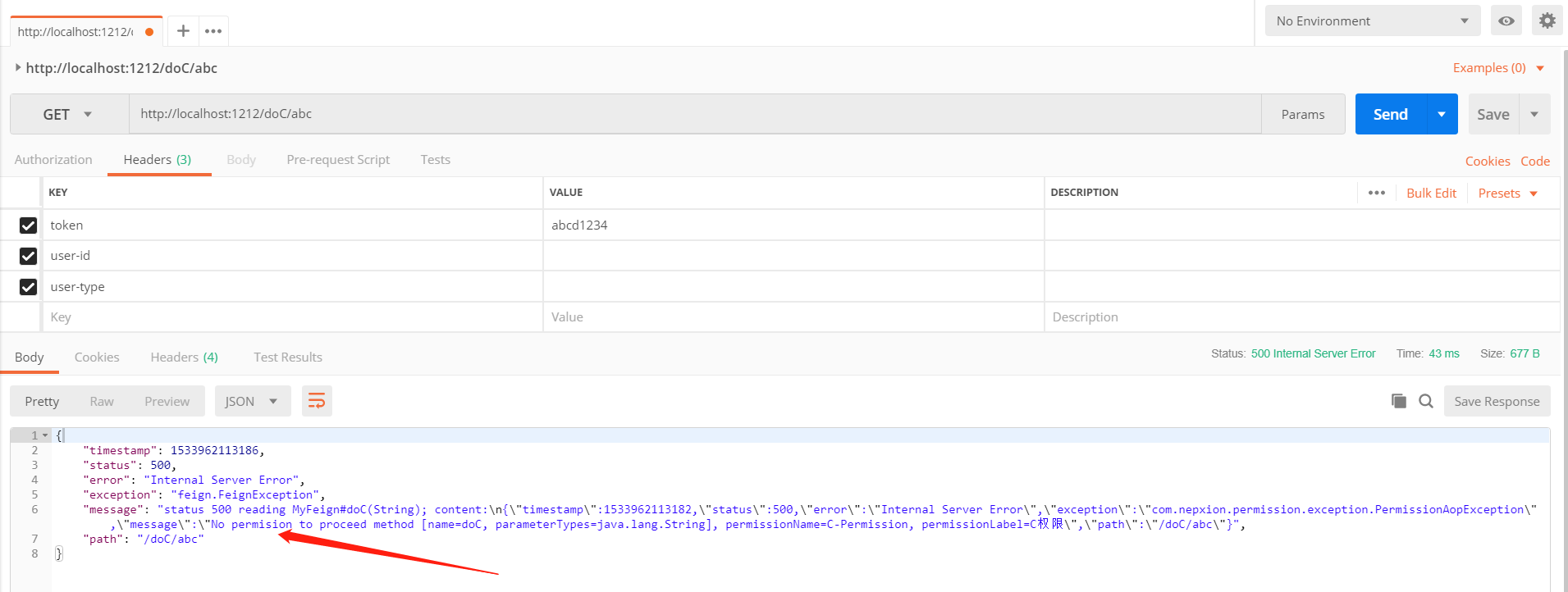This screenshot has height=592, width=1568.
Task: Open header column options three-dots icon
Action: pos(1377,193)
